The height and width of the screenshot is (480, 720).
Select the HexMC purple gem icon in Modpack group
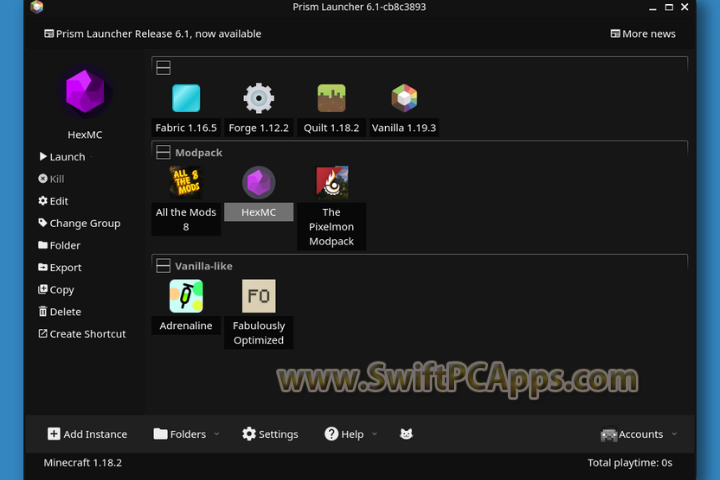tap(259, 182)
